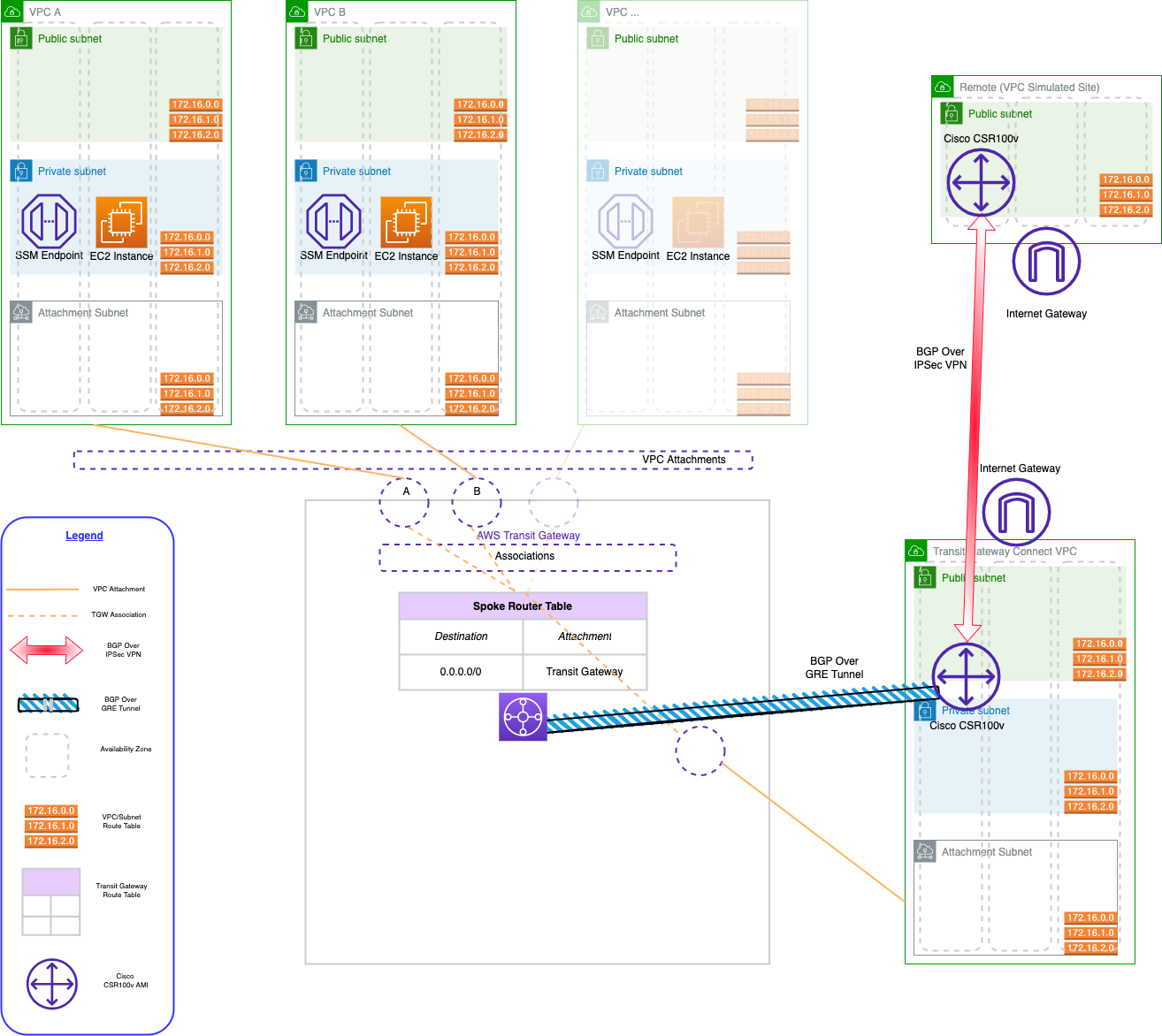Click the SSM Endpoint icon in VPC B
This screenshot has width=1162, height=1036.
333,221
